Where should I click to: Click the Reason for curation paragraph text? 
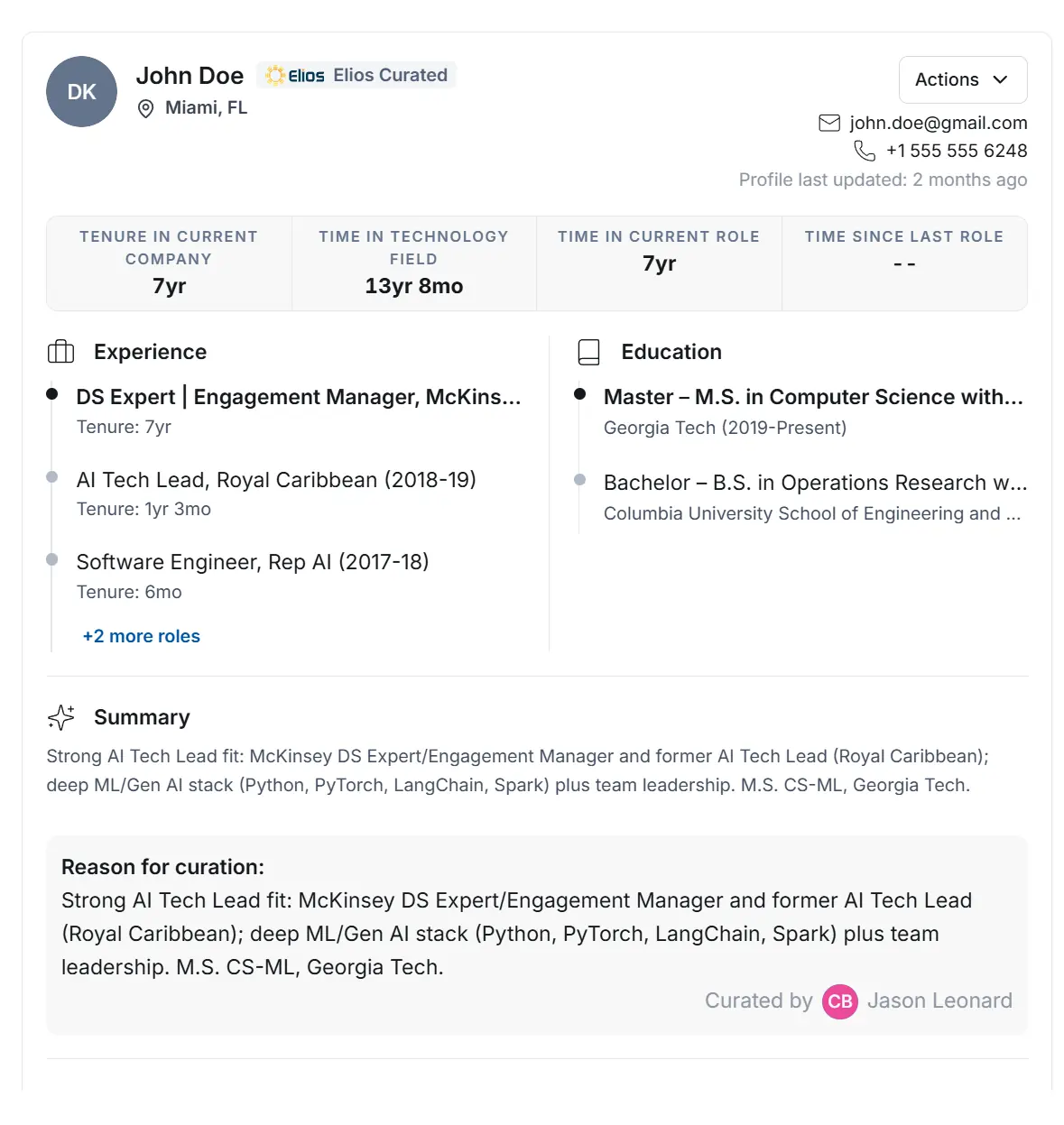pos(516,934)
